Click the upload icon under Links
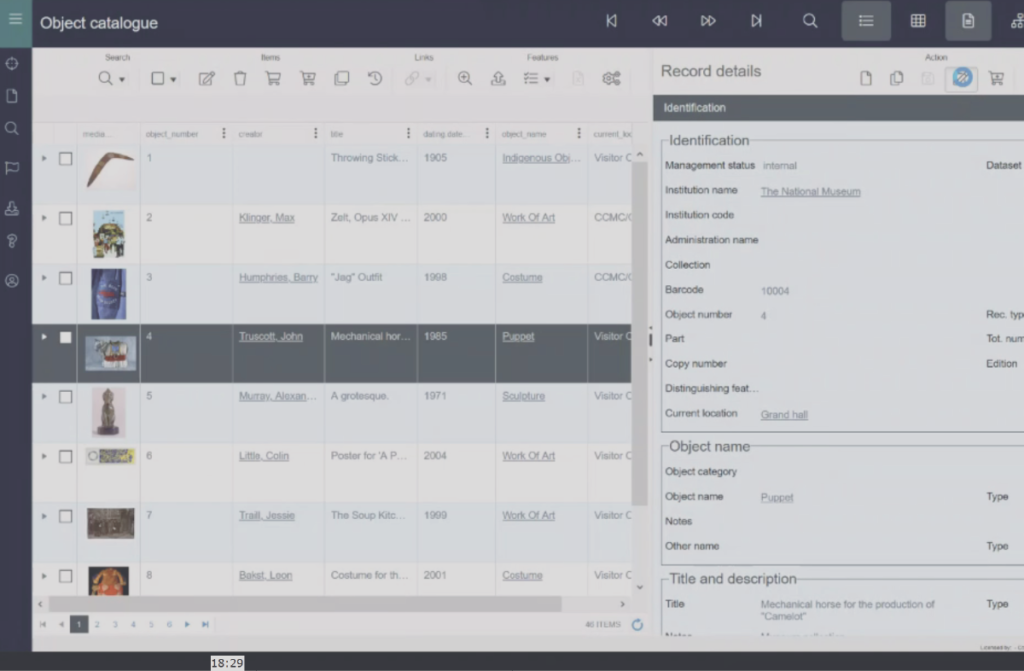The height and width of the screenshot is (671, 1024). tap(498, 78)
